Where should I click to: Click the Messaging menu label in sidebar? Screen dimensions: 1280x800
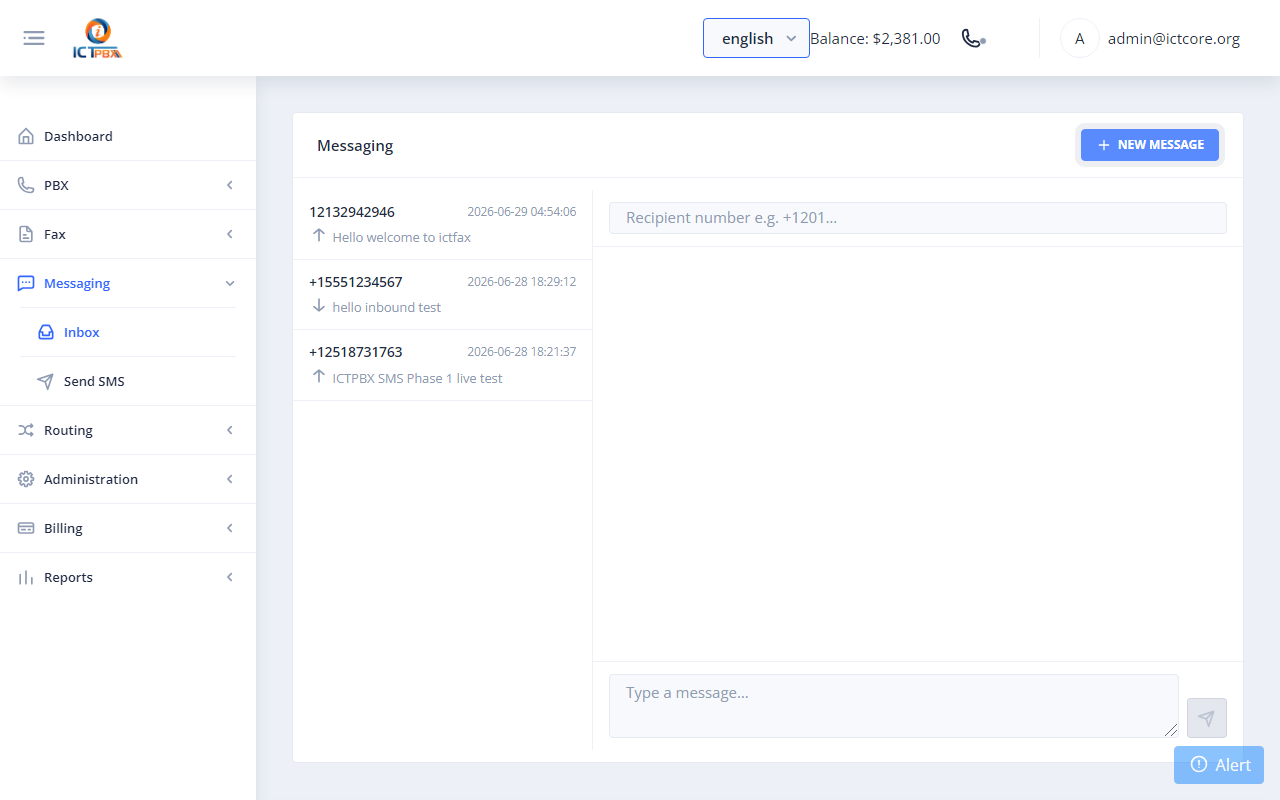coord(77,283)
